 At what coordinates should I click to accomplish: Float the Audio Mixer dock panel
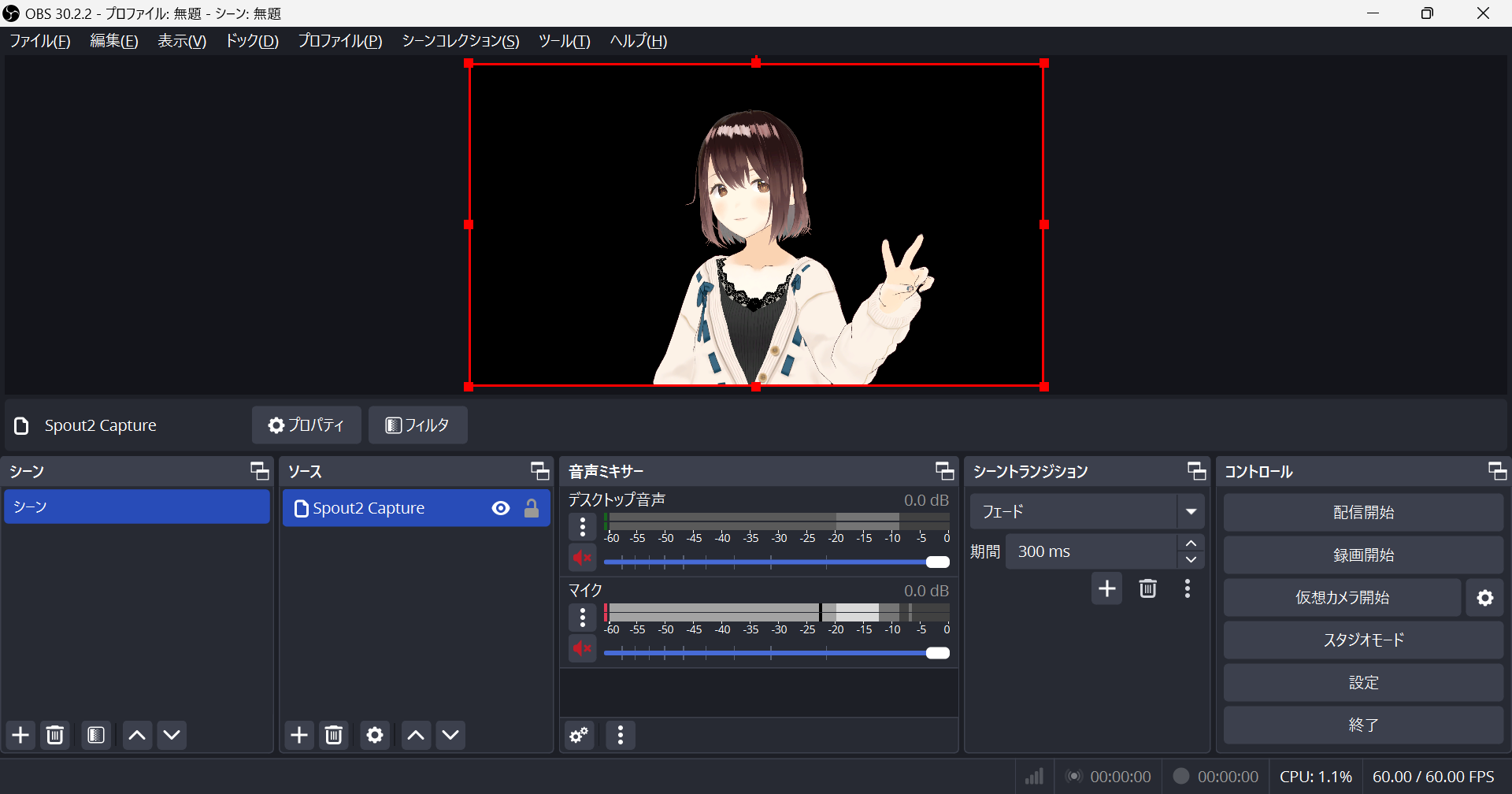pos(944,471)
